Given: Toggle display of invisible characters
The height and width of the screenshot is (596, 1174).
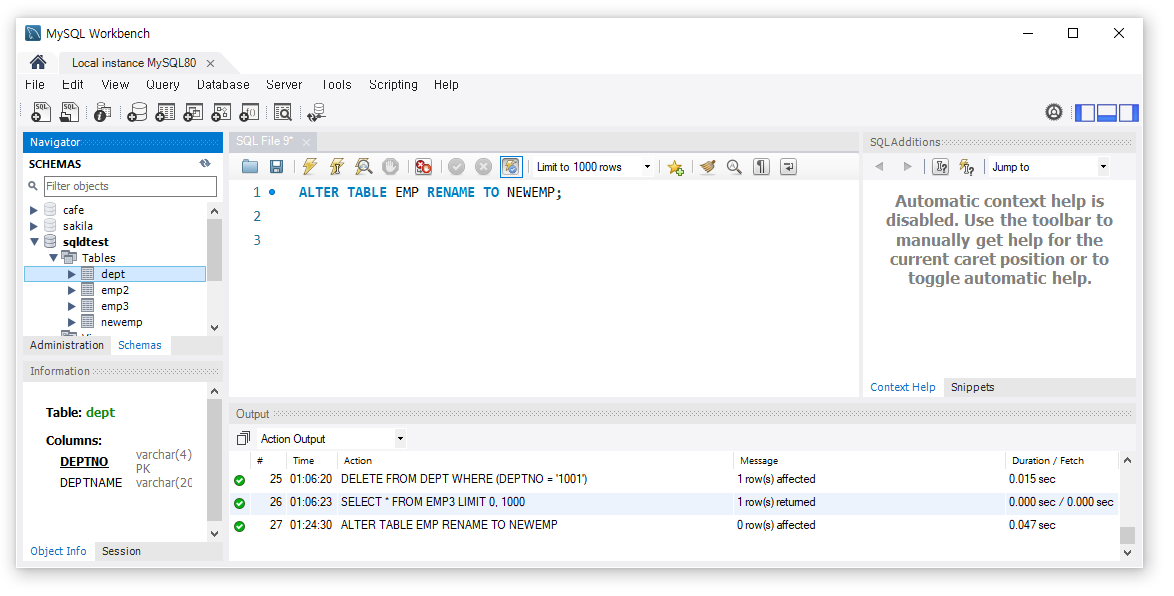Looking at the screenshot, I should (x=761, y=167).
